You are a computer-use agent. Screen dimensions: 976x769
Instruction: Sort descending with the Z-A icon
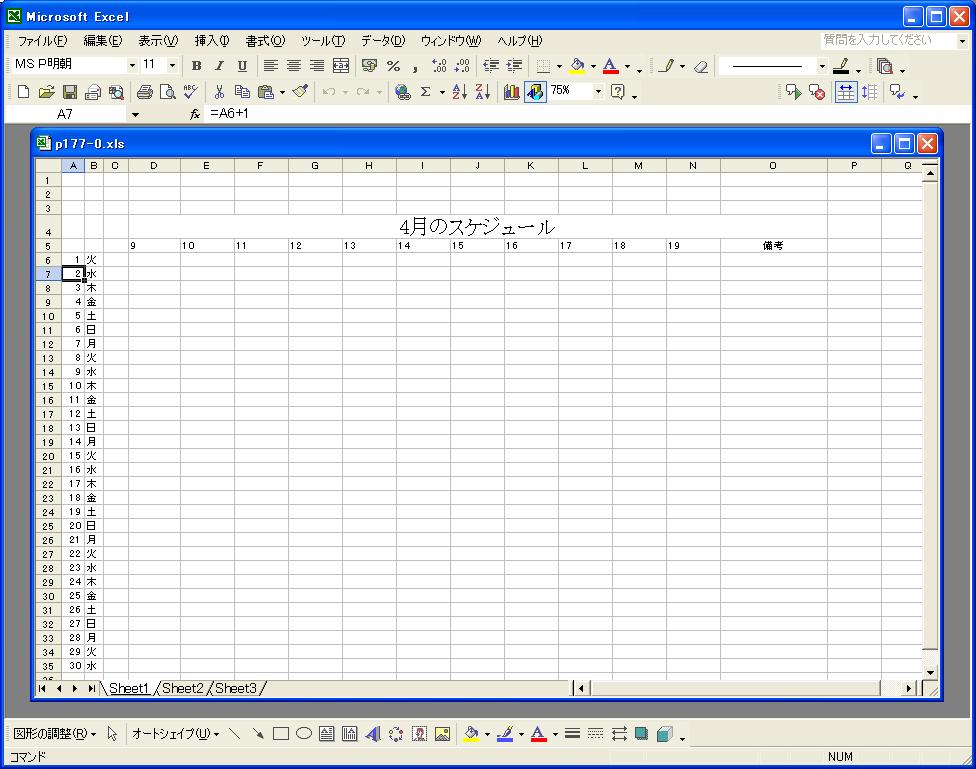click(x=482, y=92)
